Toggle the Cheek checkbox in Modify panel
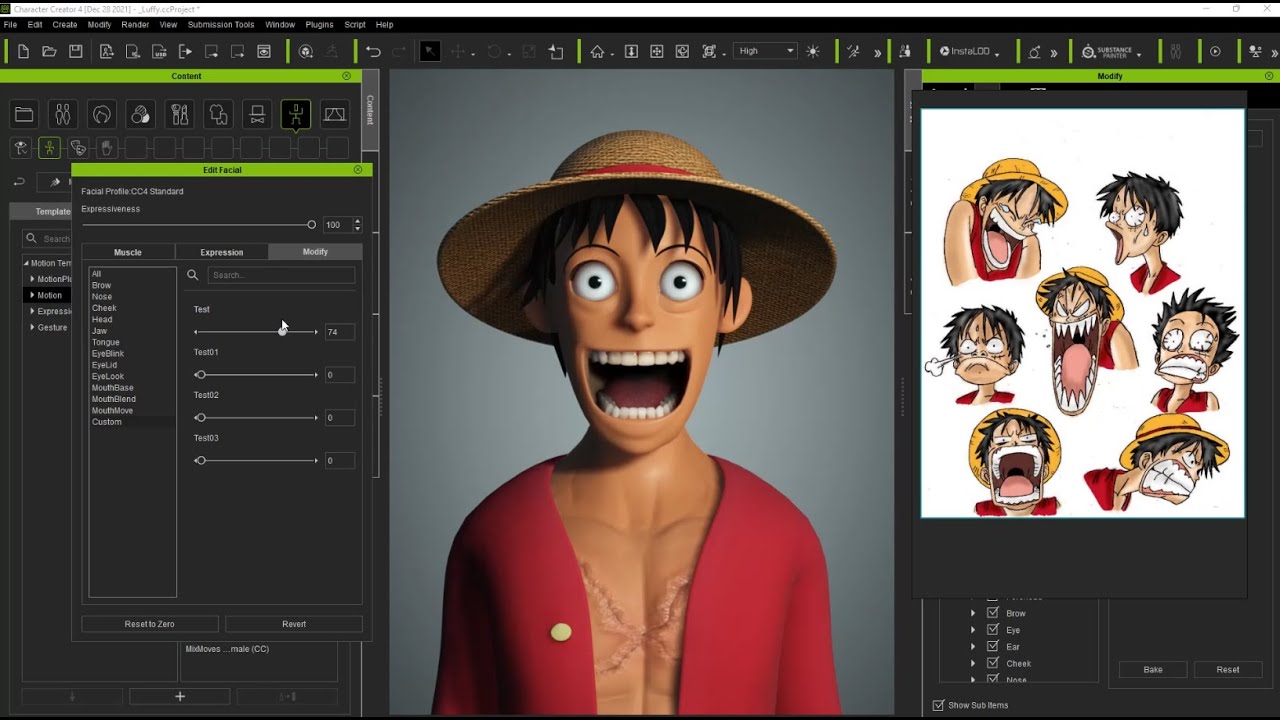 [x=993, y=663]
